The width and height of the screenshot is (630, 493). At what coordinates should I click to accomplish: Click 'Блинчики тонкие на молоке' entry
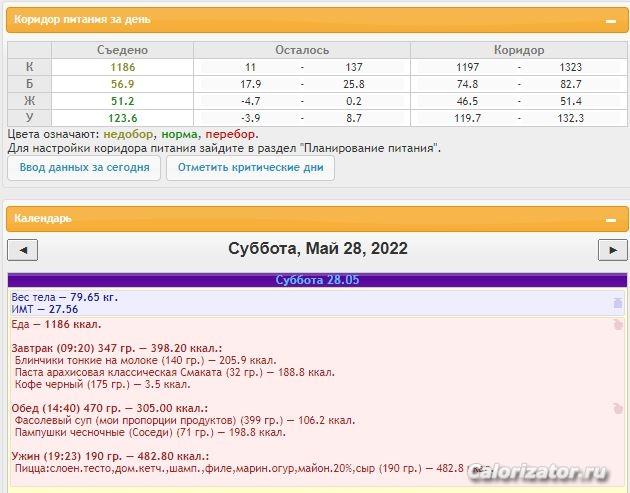pos(145,360)
